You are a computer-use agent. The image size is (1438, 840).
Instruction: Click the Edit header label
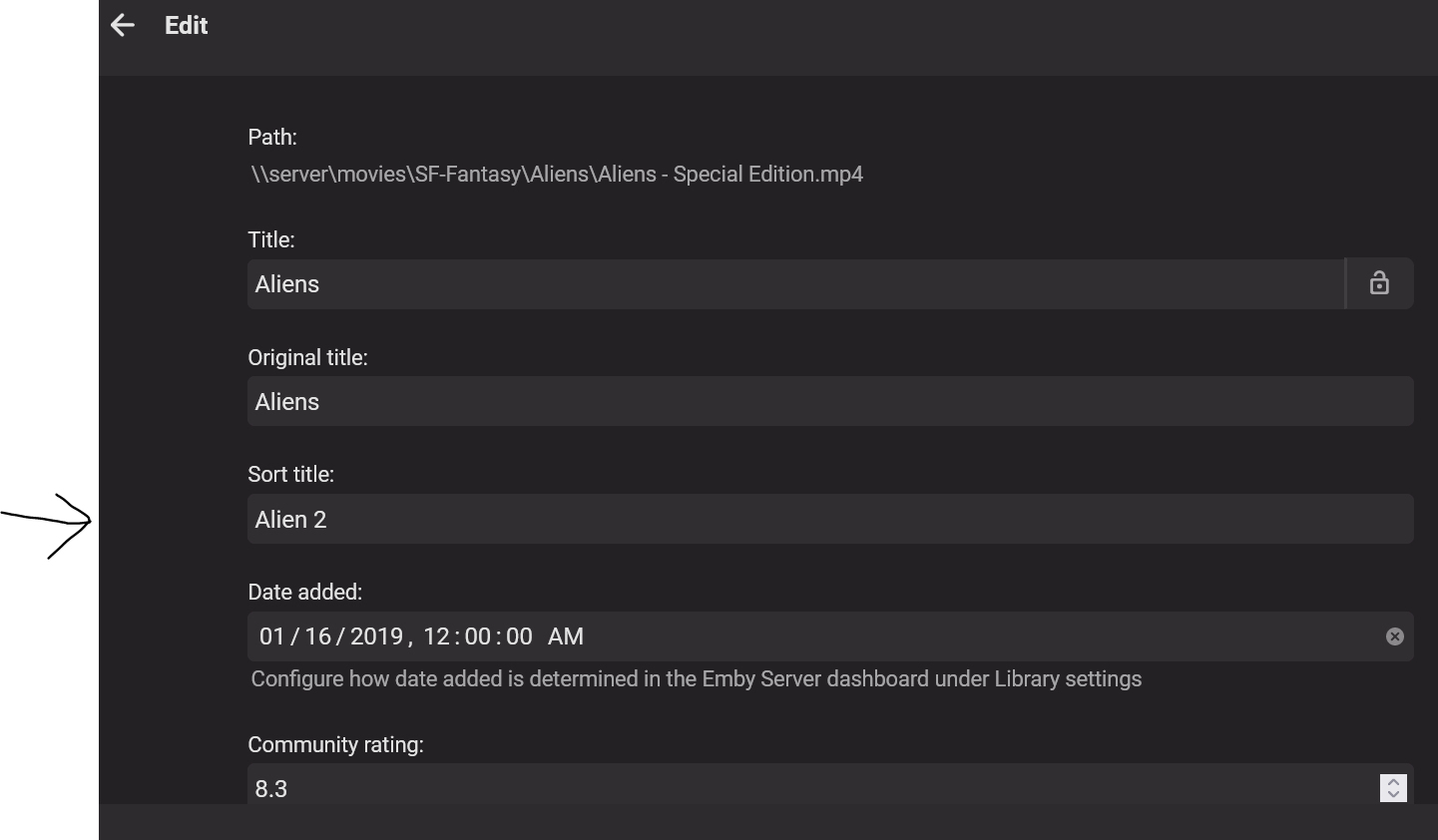point(186,26)
